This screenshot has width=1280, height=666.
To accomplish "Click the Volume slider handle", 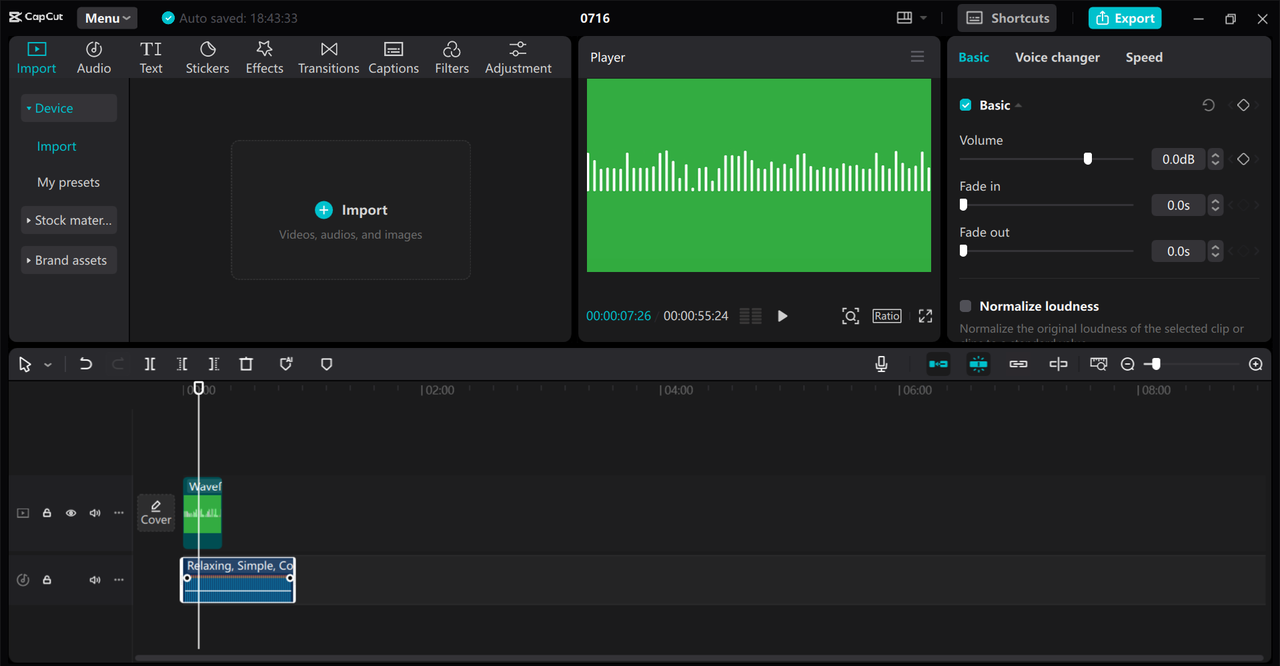I will click(1087, 159).
